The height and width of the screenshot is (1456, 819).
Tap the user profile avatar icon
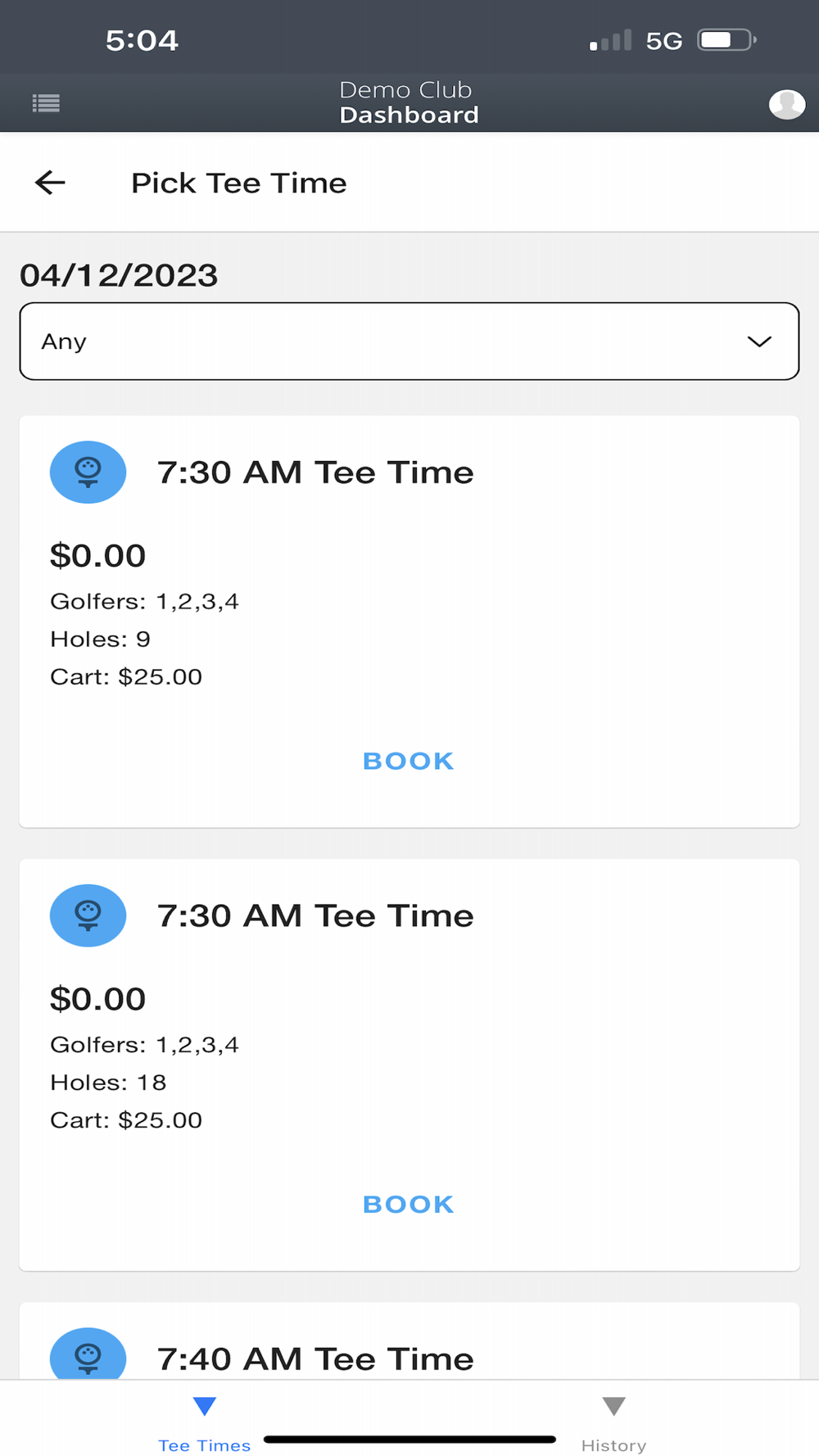pos(786,104)
